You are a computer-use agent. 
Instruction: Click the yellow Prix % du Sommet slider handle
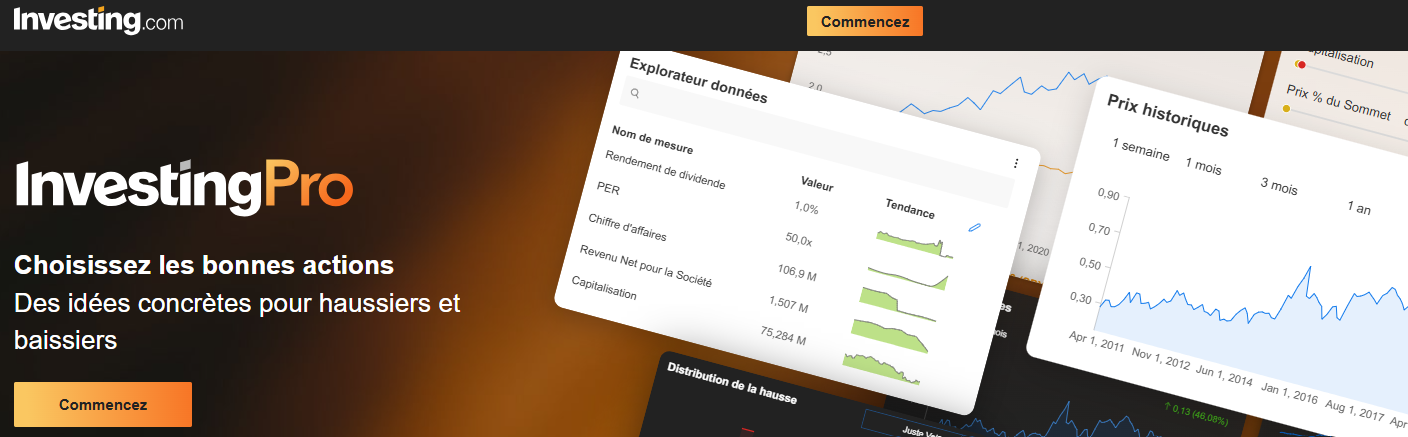click(1286, 108)
